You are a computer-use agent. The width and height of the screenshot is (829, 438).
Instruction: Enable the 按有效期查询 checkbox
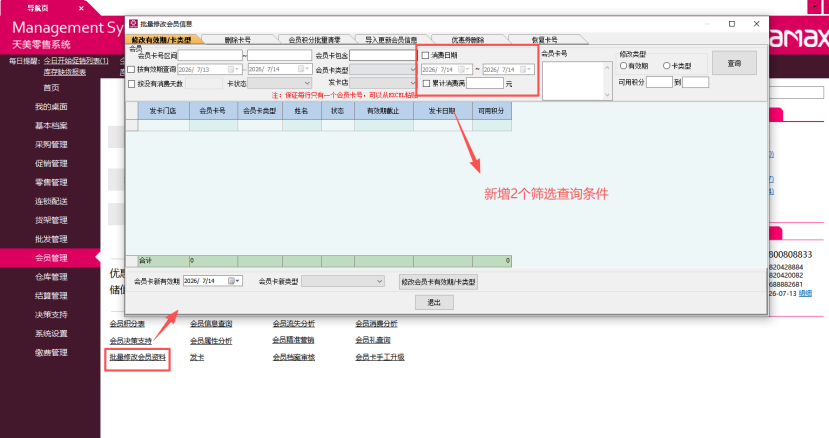[x=132, y=70]
